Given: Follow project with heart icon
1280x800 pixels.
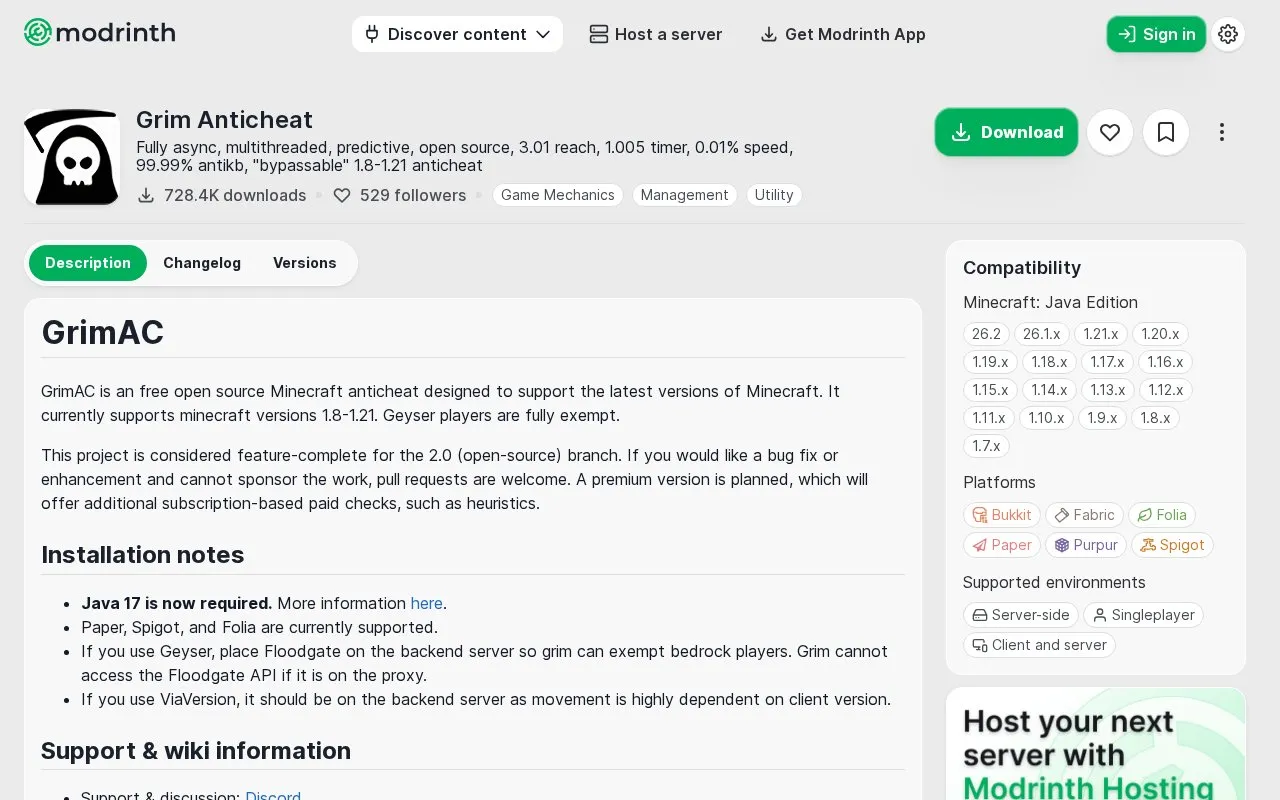Looking at the screenshot, I should tap(1110, 132).
